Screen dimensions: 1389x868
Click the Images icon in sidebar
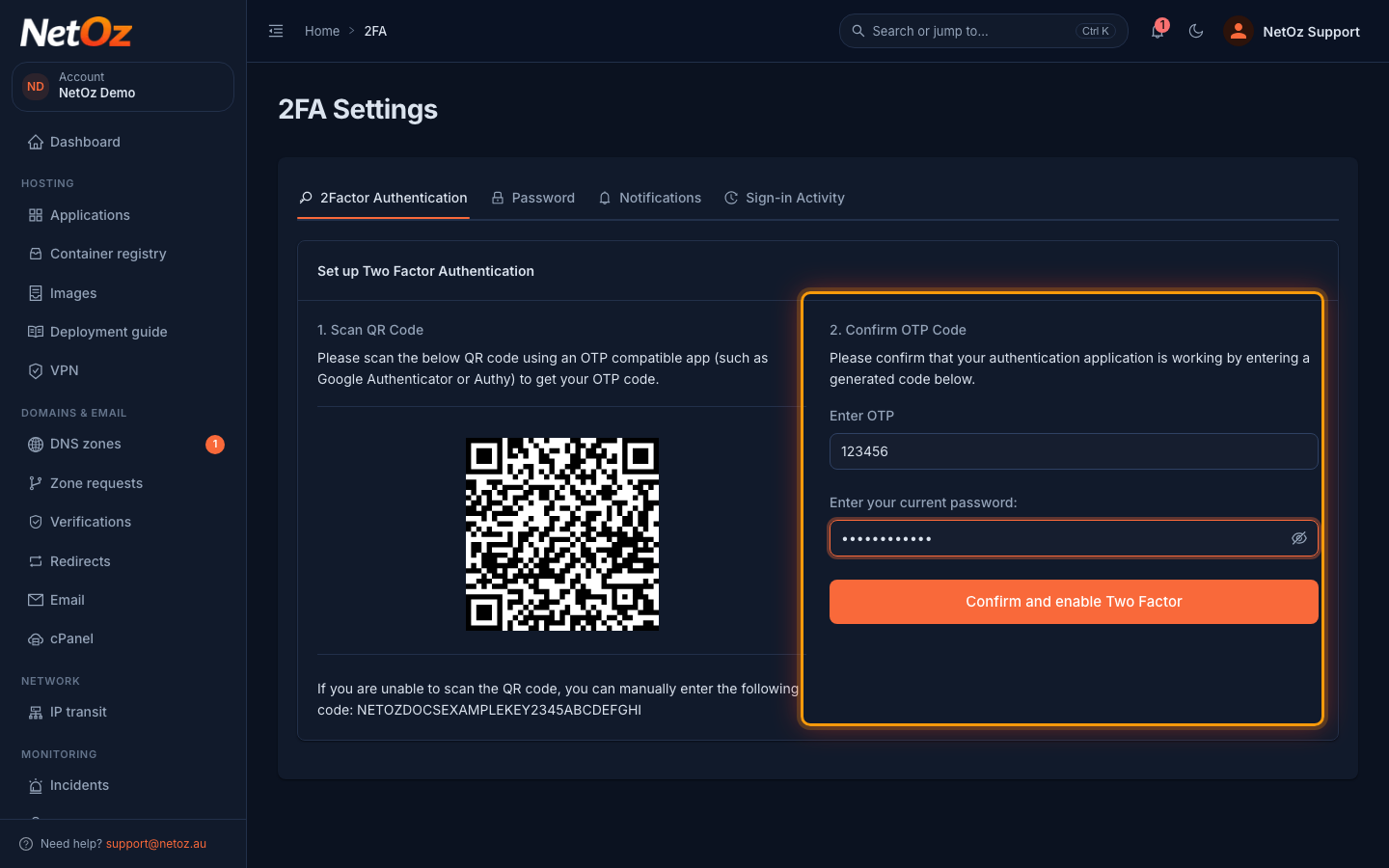tap(36, 293)
